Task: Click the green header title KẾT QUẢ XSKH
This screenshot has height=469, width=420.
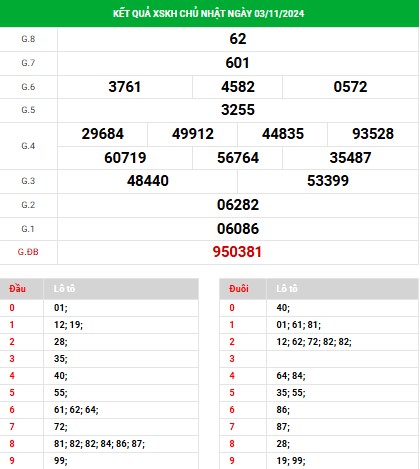Action: tap(208, 13)
